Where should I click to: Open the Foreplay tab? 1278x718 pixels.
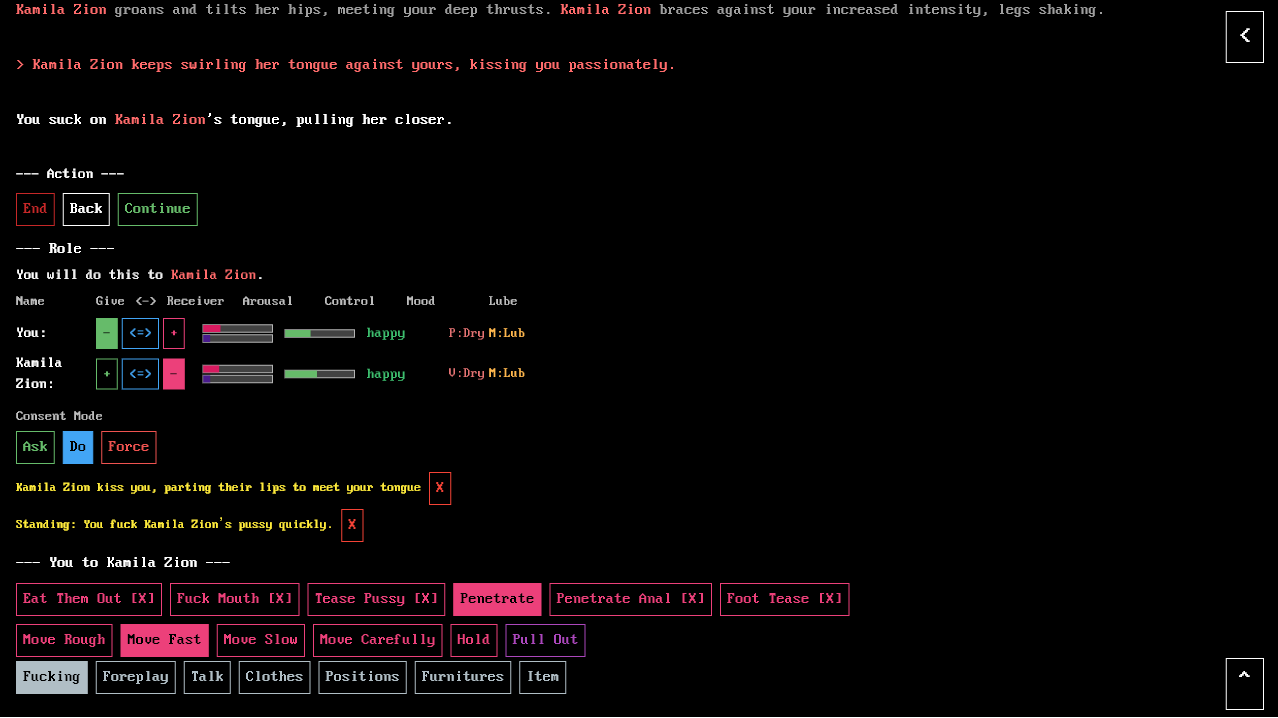[x=136, y=677]
